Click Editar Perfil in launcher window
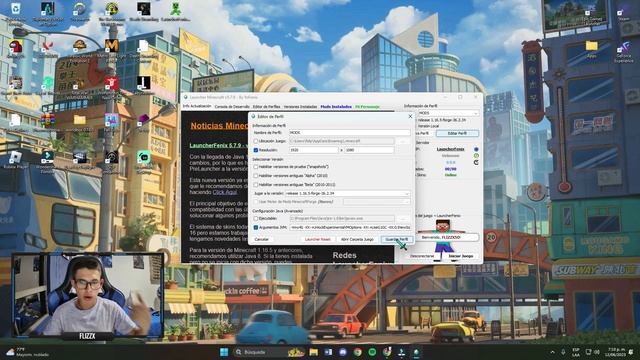 [457, 133]
